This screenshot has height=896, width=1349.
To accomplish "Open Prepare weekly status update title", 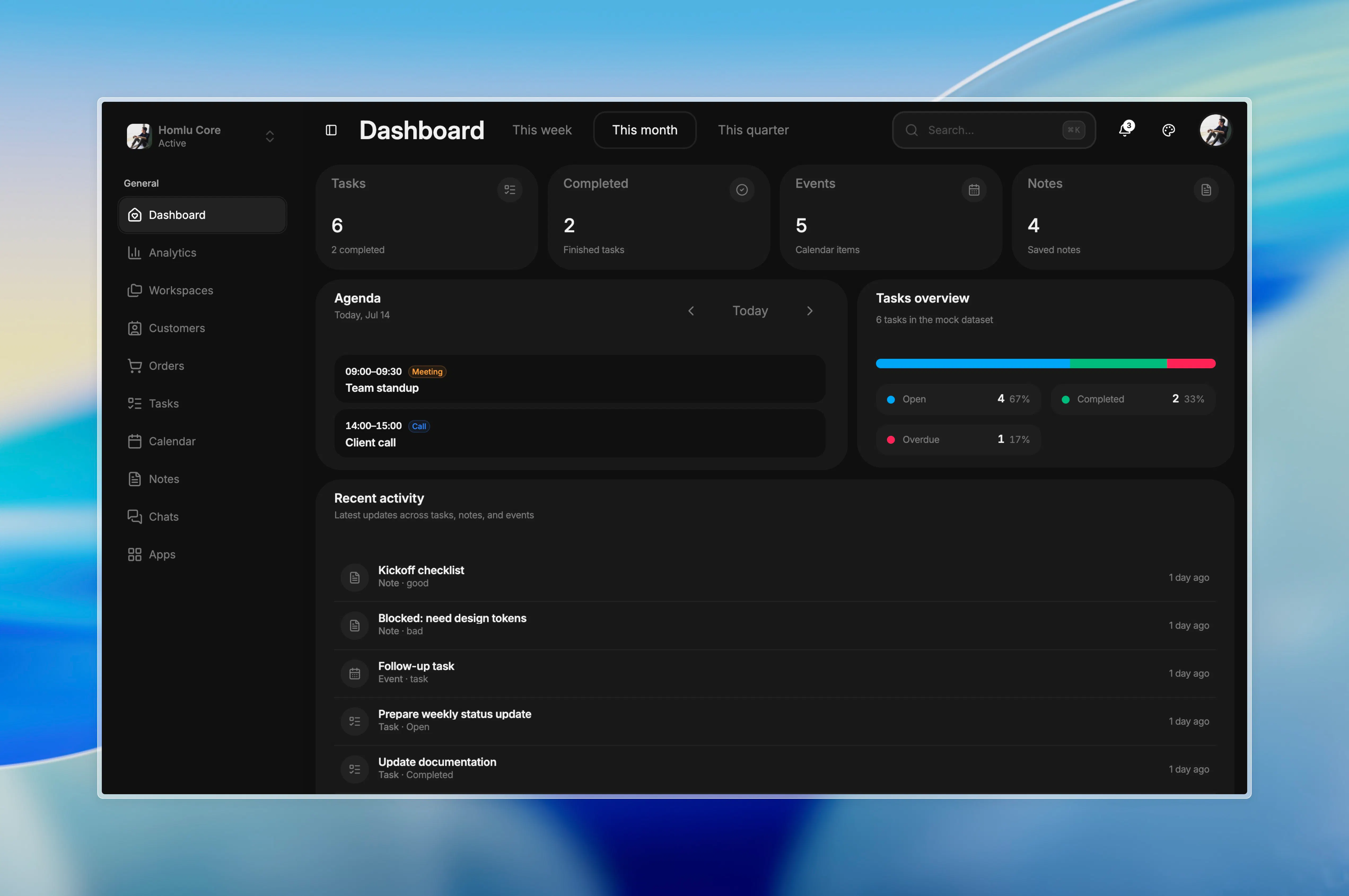I will click(454, 714).
